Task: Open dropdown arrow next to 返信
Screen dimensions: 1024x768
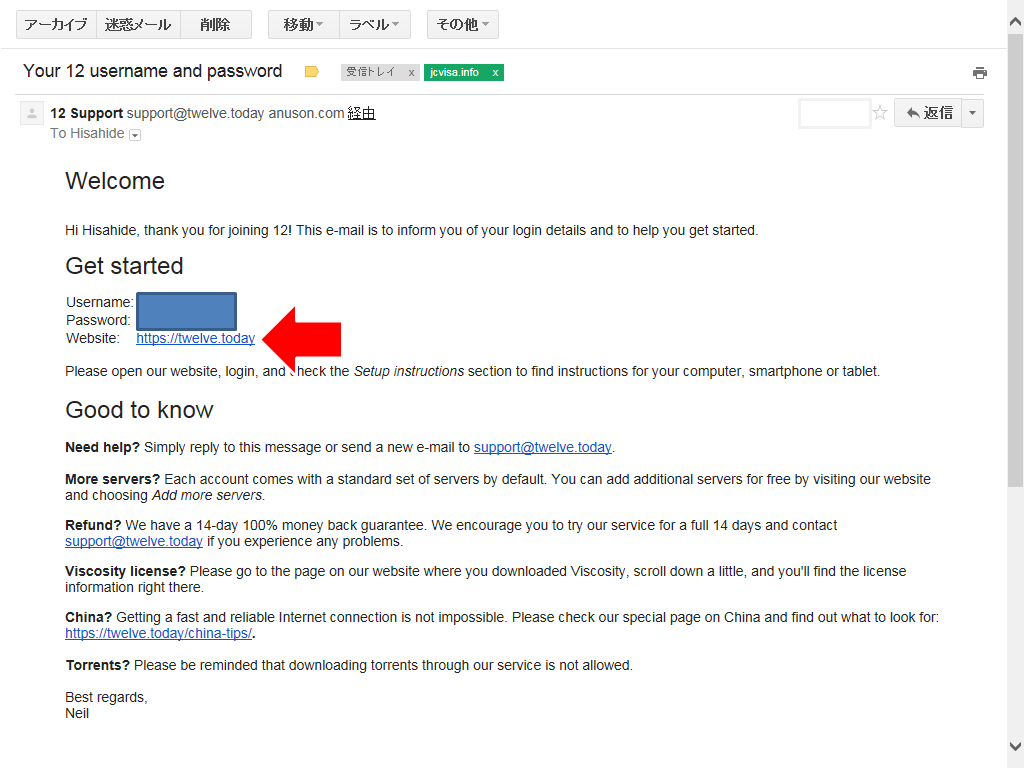Action: click(x=972, y=113)
